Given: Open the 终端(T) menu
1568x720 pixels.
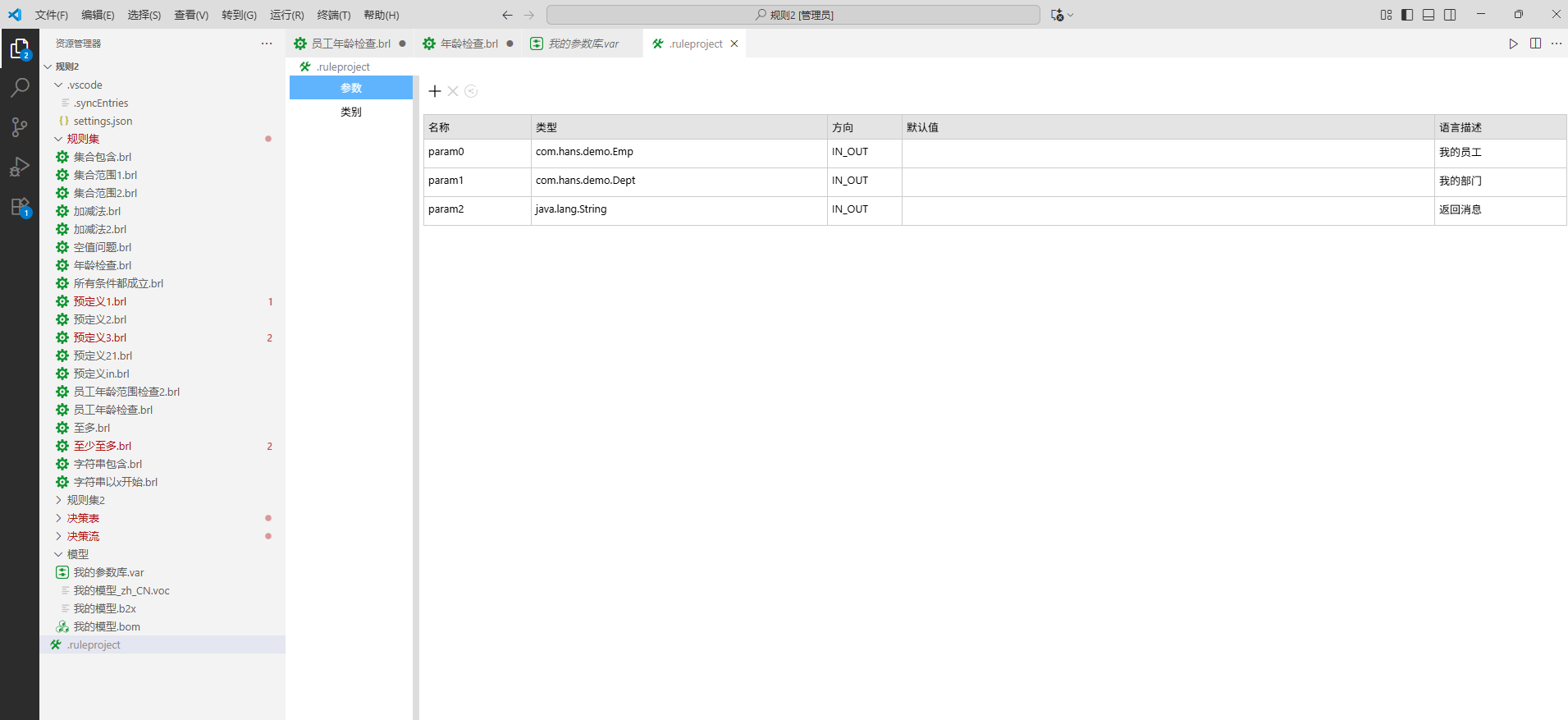Looking at the screenshot, I should pos(333,15).
